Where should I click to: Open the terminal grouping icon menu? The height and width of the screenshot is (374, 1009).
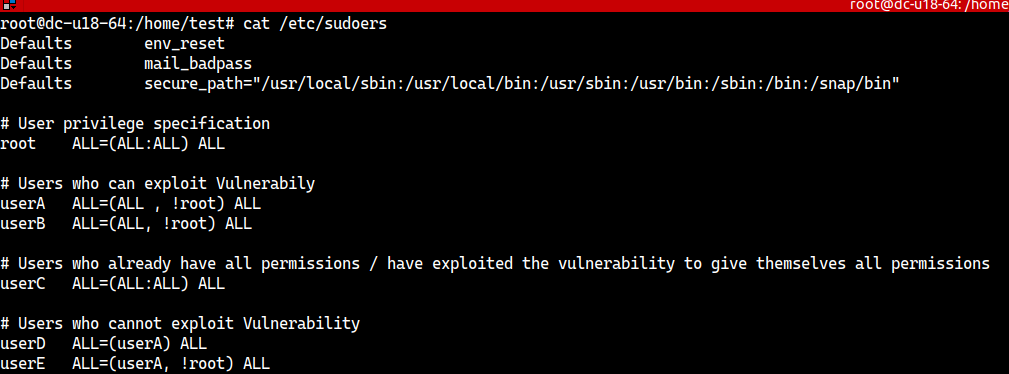[x=8, y=6]
